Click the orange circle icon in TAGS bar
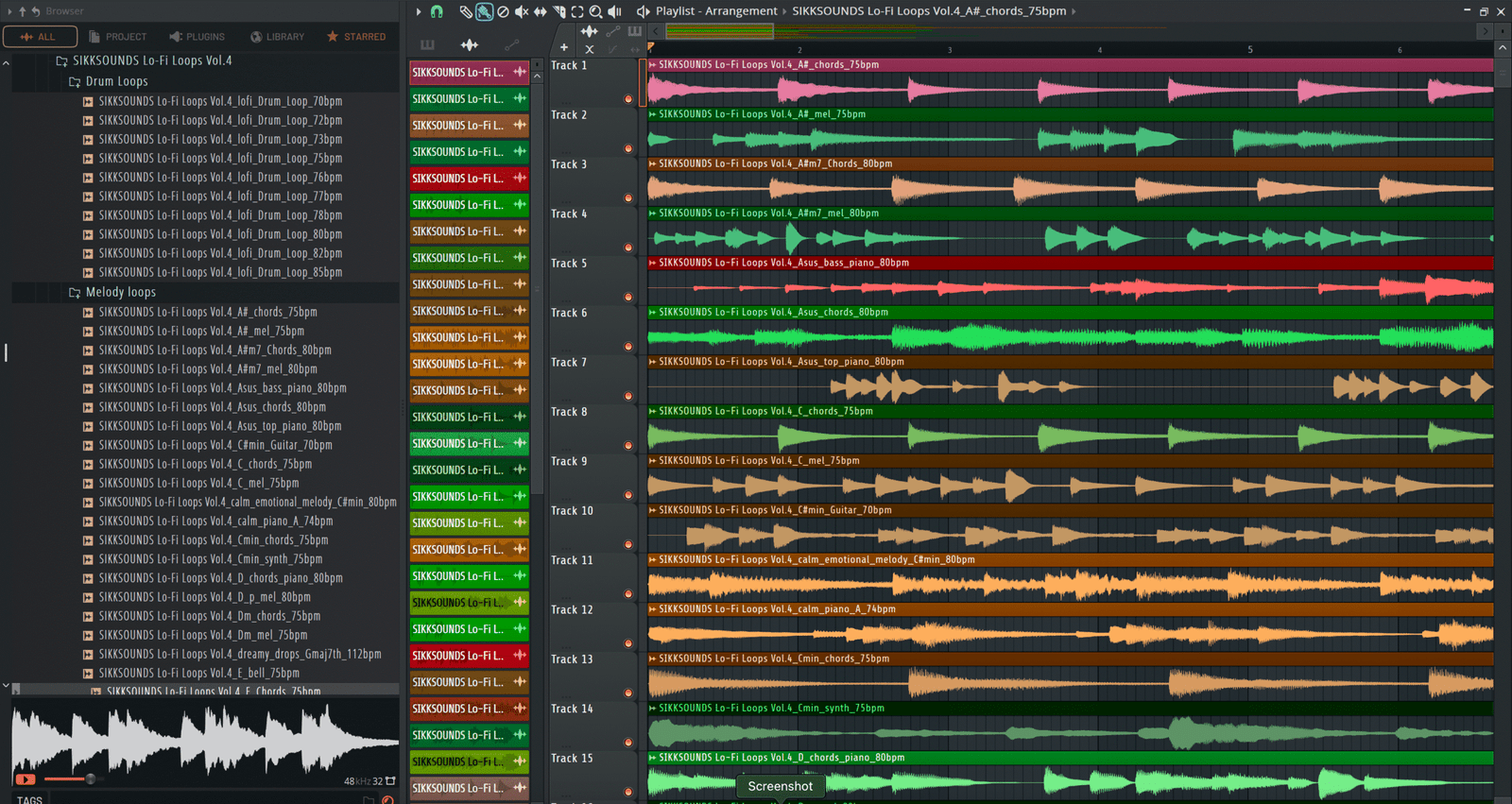This screenshot has width=1512, height=804. (x=387, y=800)
